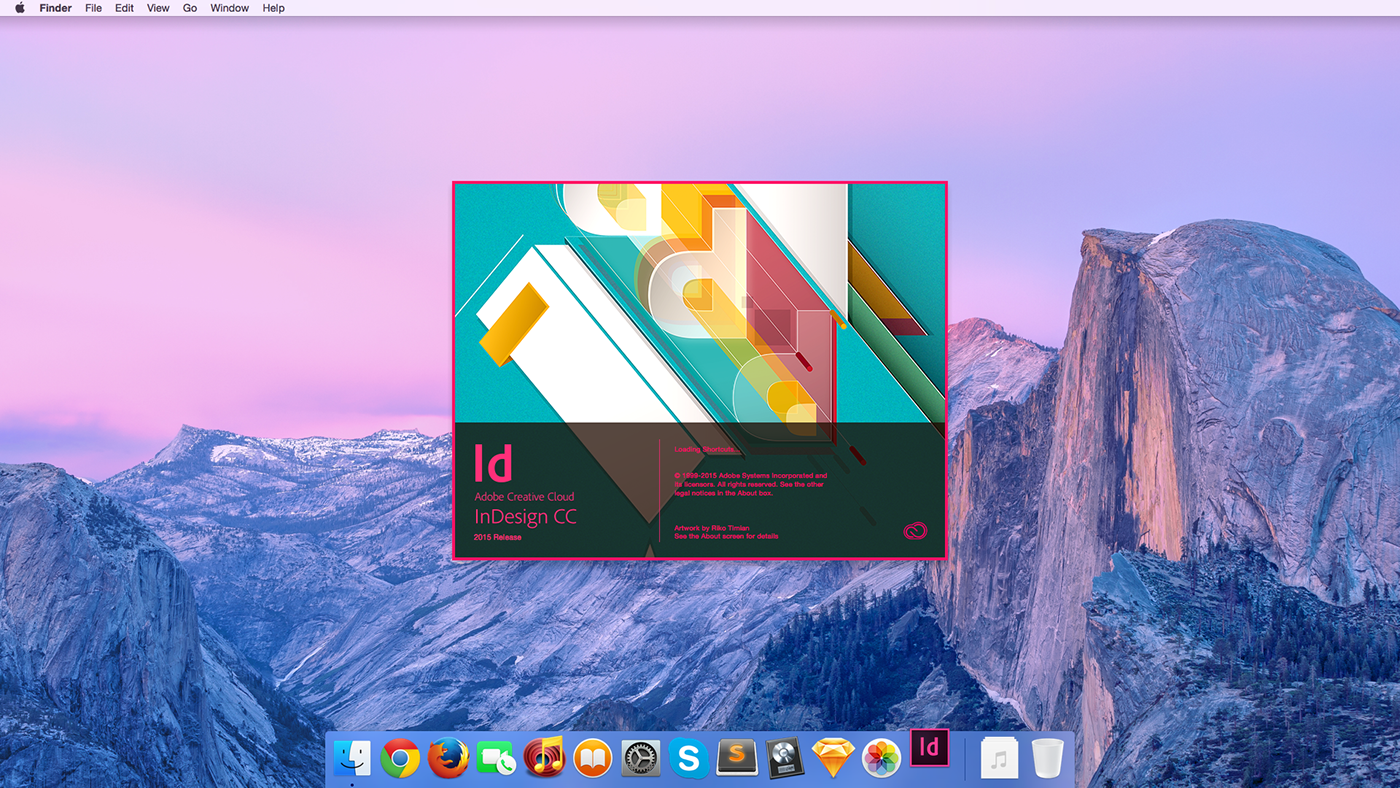1400x788 pixels.
Task: Open the Apple menu
Action: coord(20,8)
